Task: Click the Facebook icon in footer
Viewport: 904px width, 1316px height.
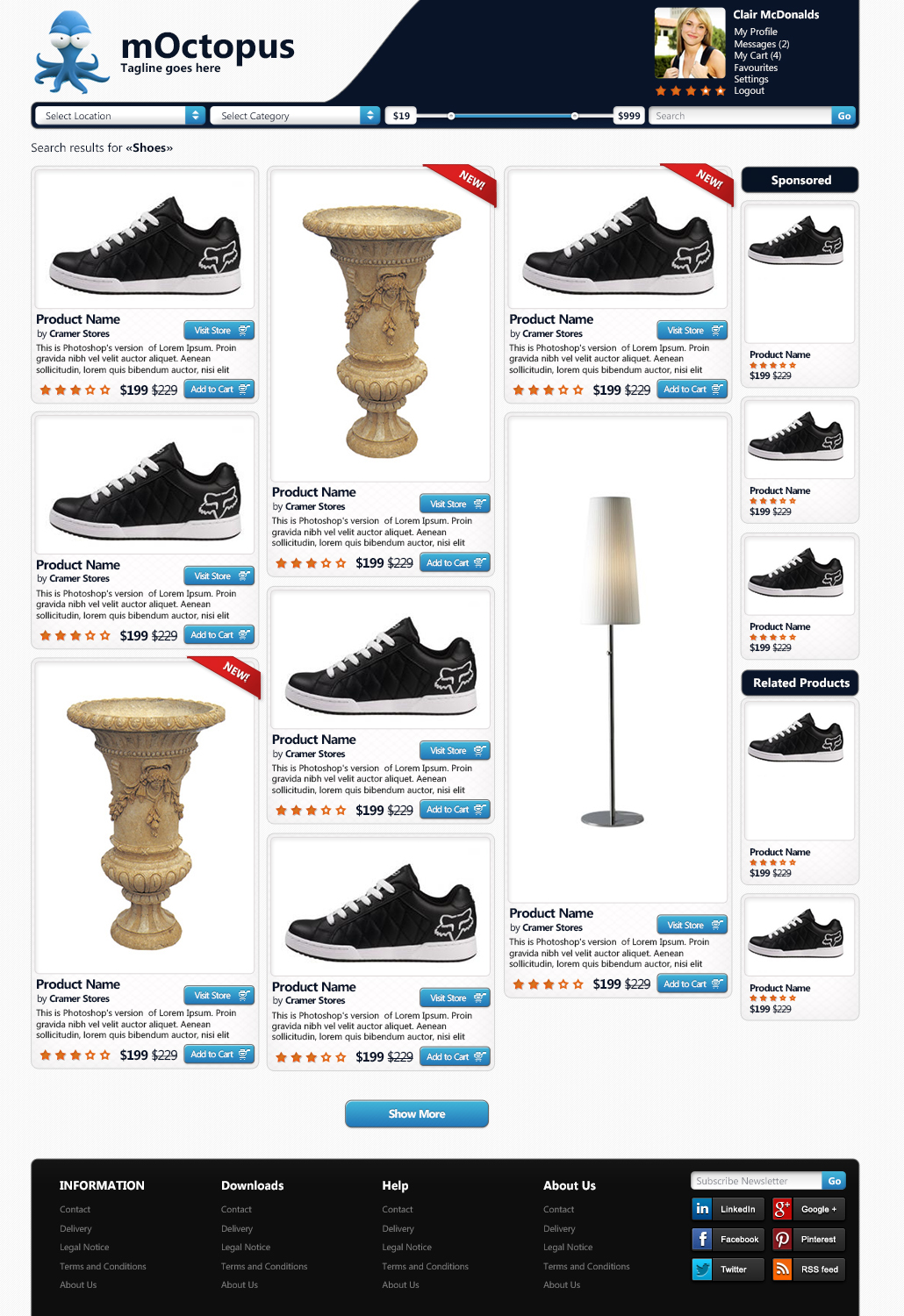Action: [x=702, y=1239]
